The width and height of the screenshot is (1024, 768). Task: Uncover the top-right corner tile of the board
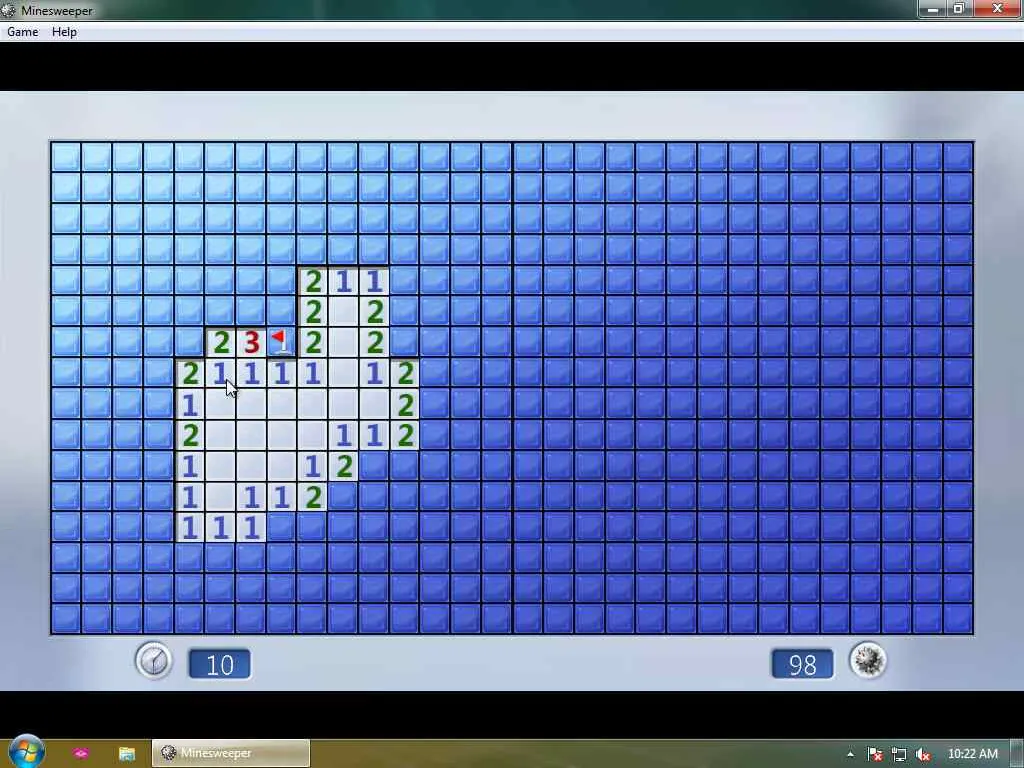click(x=958, y=157)
